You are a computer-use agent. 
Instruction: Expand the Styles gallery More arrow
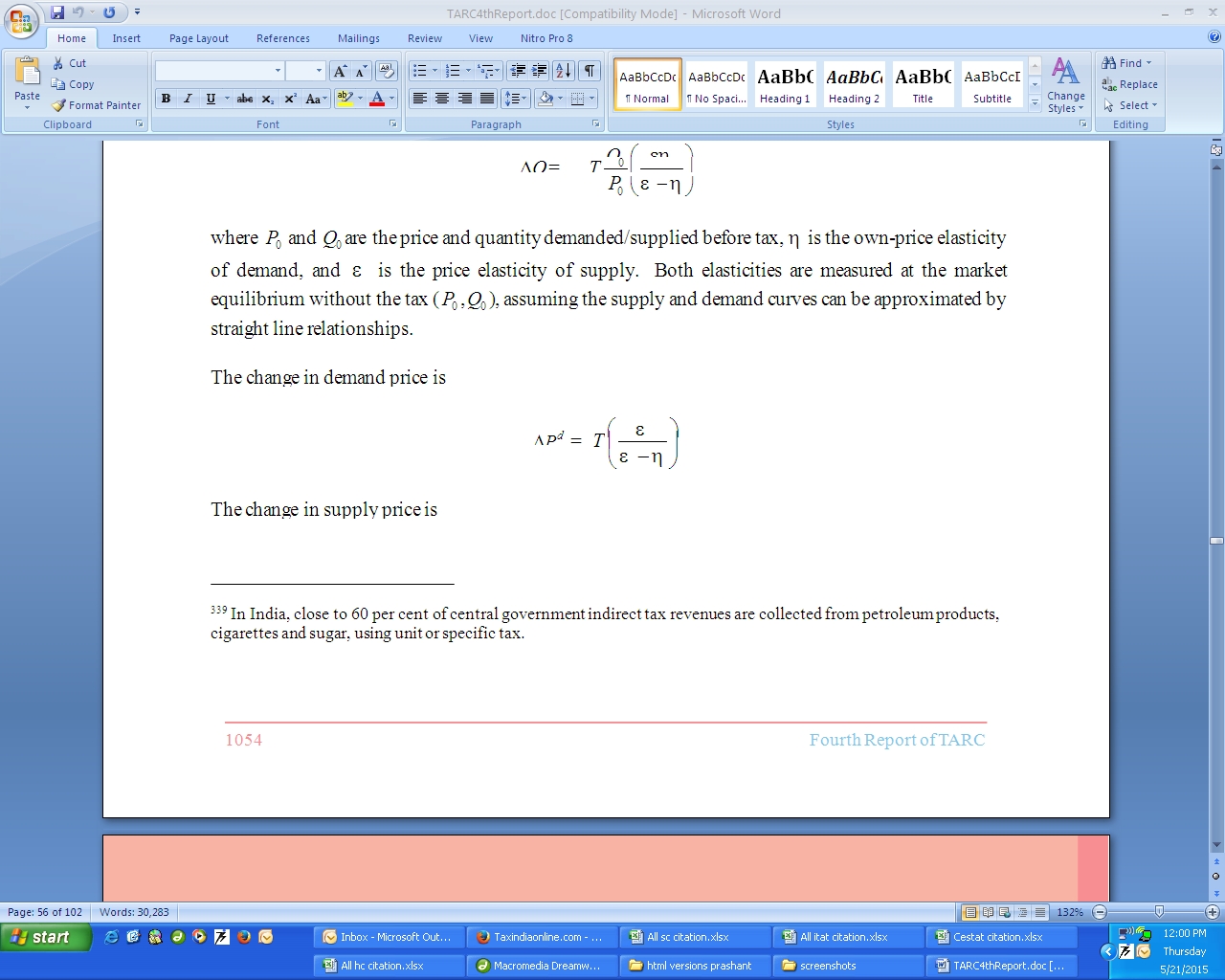[1035, 103]
